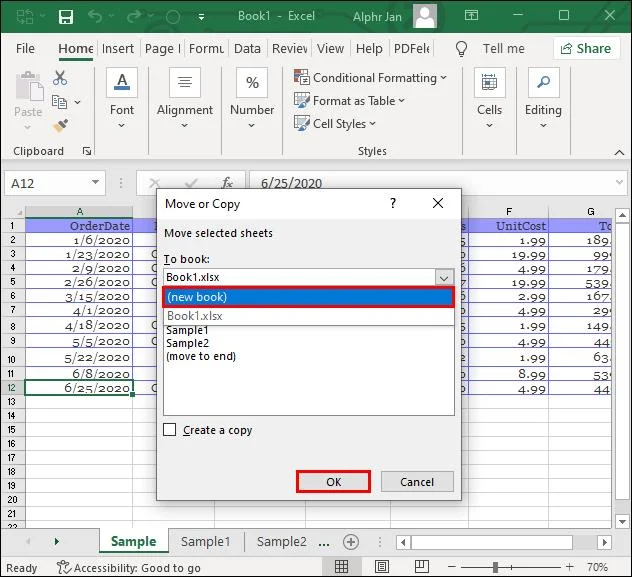Switch to the Insert ribbon tab
Viewport: 632px width, 577px height.
118,48
